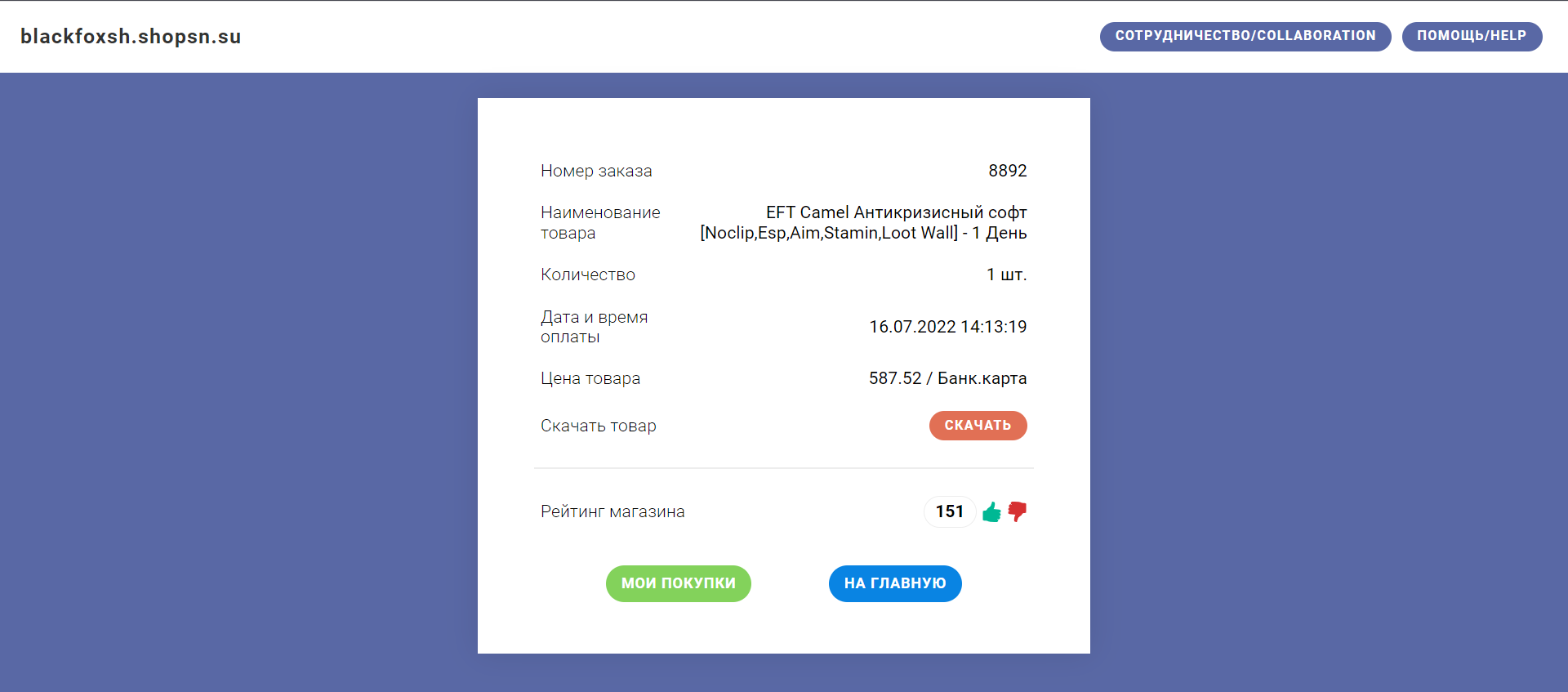Open the Сотрудничество/Collaboration page
This screenshot has height=692, width=1568.
1245,36
